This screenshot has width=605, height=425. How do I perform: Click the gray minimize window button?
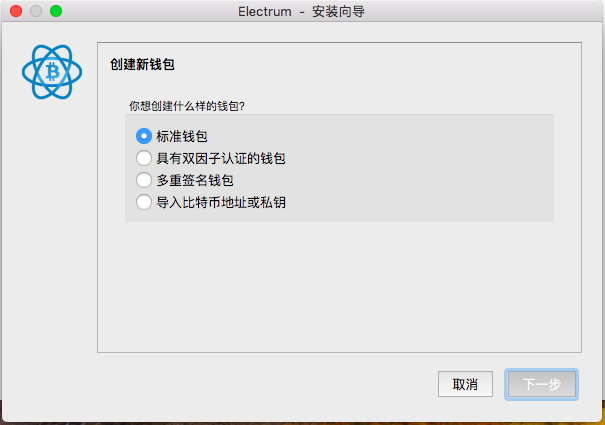point(36,11)
